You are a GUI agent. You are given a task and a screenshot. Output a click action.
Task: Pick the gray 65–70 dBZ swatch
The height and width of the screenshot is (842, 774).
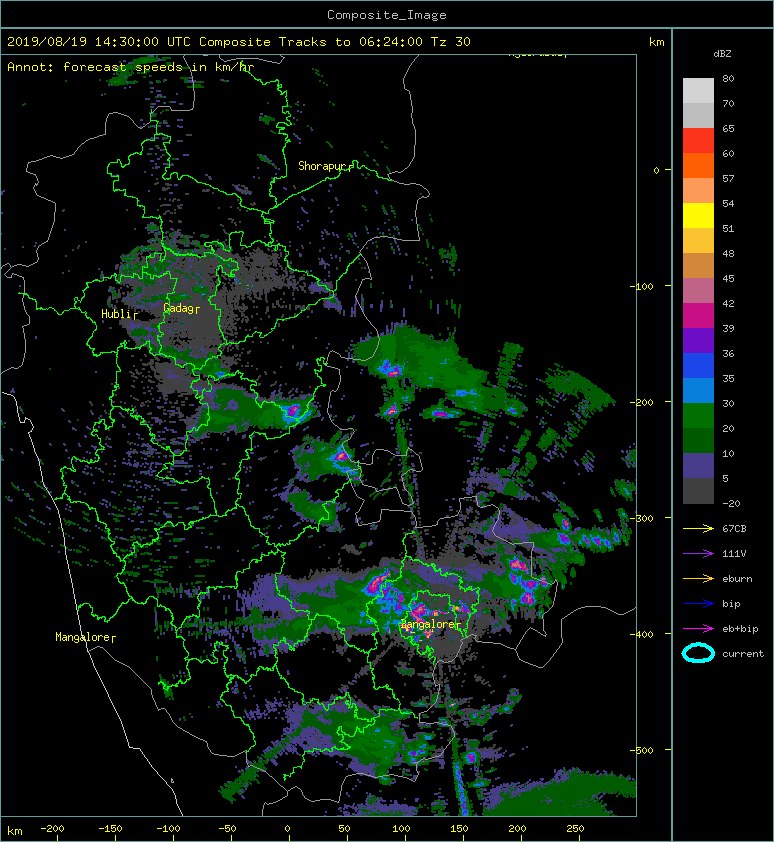[x=698, y=115]
